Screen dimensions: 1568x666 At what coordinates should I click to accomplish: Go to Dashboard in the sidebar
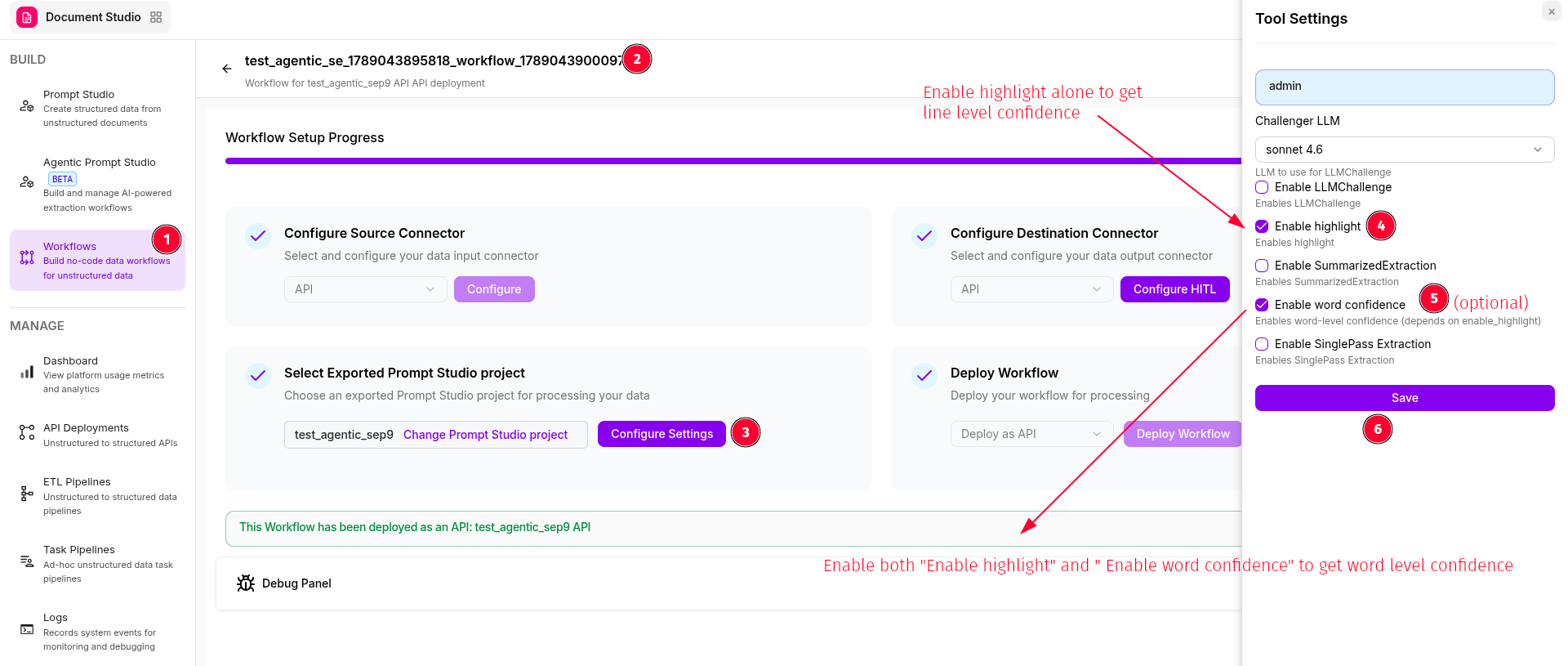tap(97, 374)
